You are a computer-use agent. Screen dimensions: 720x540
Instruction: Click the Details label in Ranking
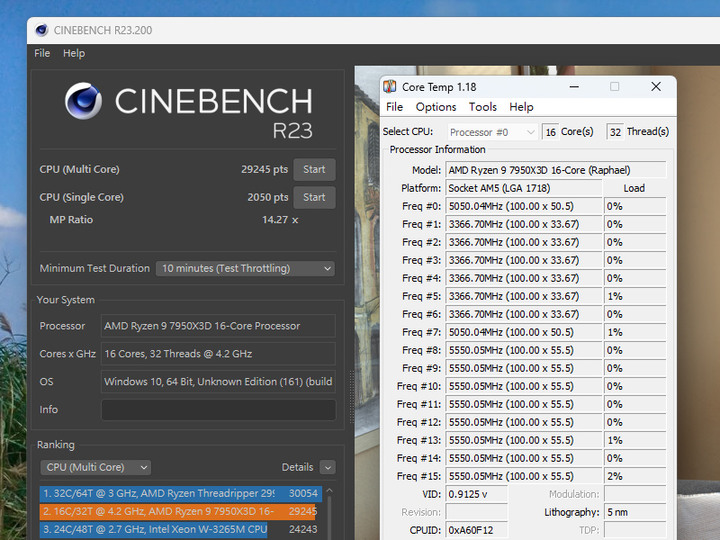[x=297, y=467]
